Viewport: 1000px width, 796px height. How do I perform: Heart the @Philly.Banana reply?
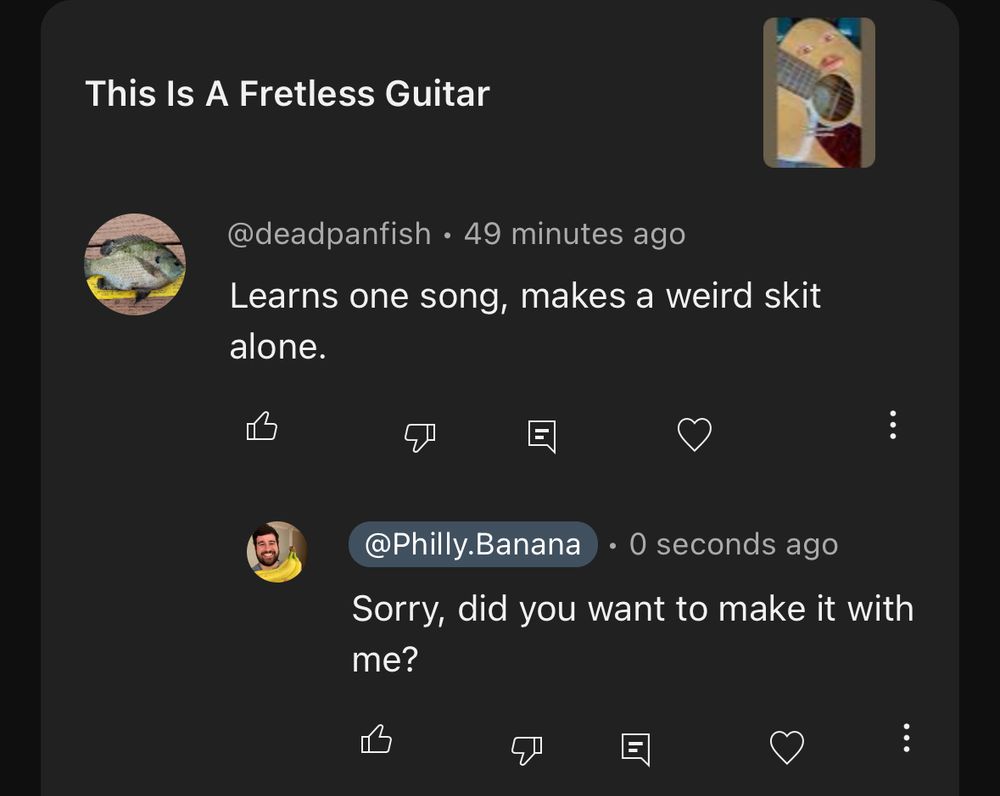click(x=787, y=747)
